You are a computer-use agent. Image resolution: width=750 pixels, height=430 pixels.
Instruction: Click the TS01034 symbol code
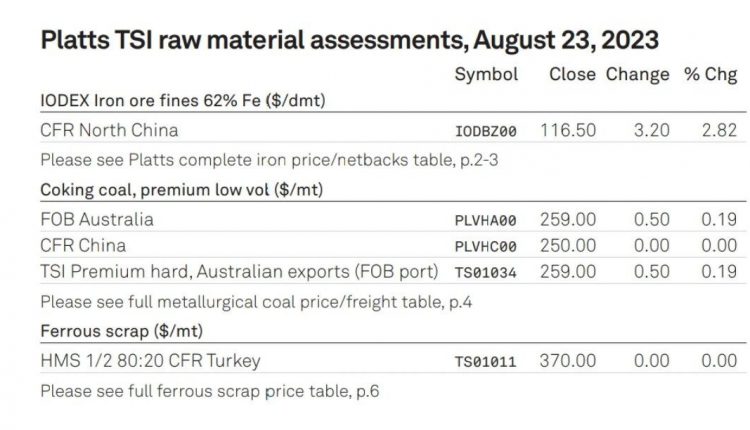[485, 271]
